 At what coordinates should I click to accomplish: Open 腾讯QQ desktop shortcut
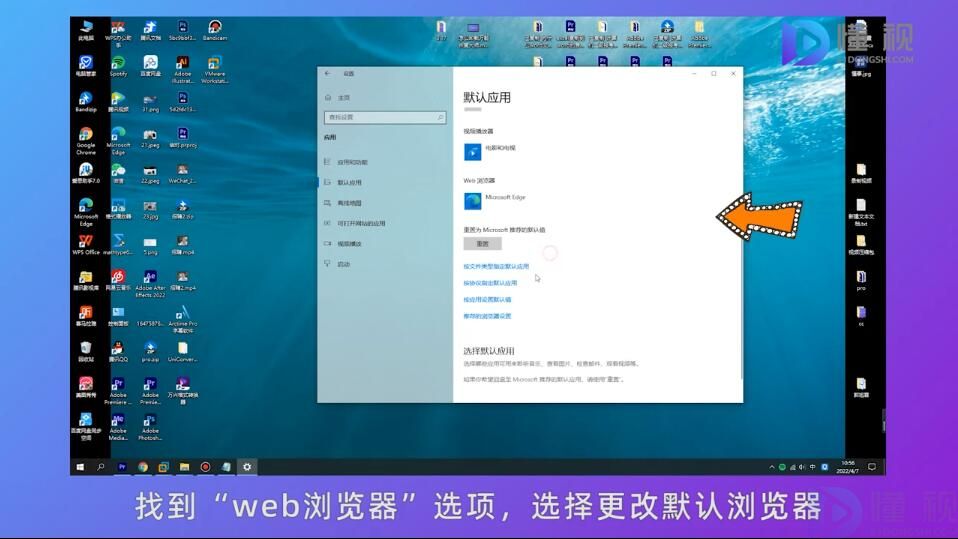pyautogui.click(x=118, y=352)
